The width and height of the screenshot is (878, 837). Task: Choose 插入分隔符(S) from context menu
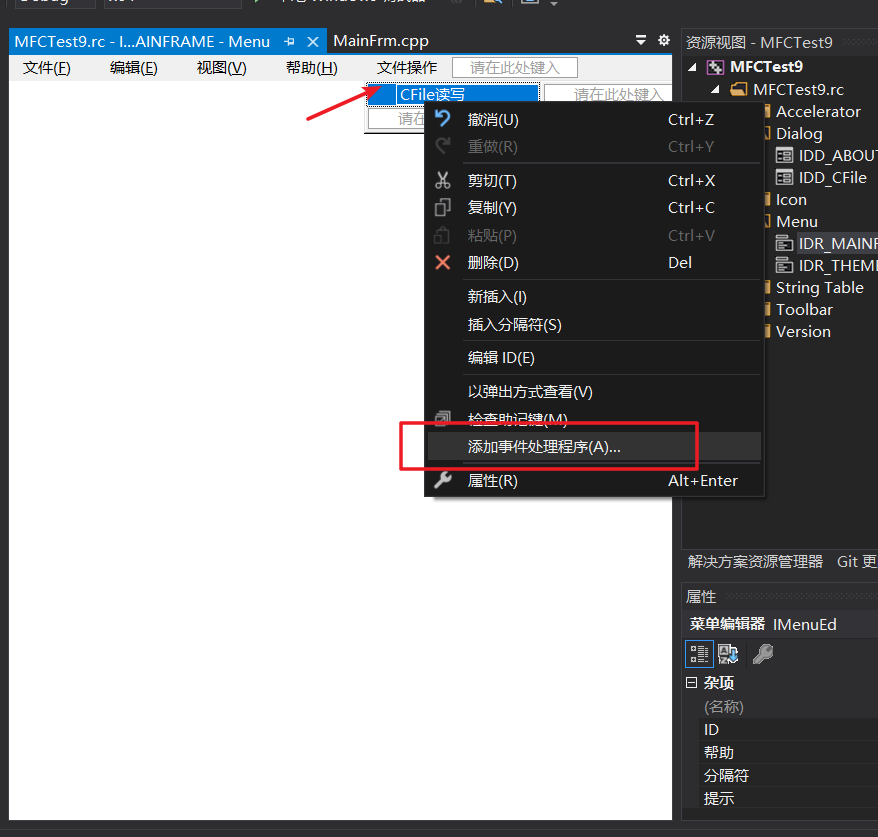click(594, 324)
